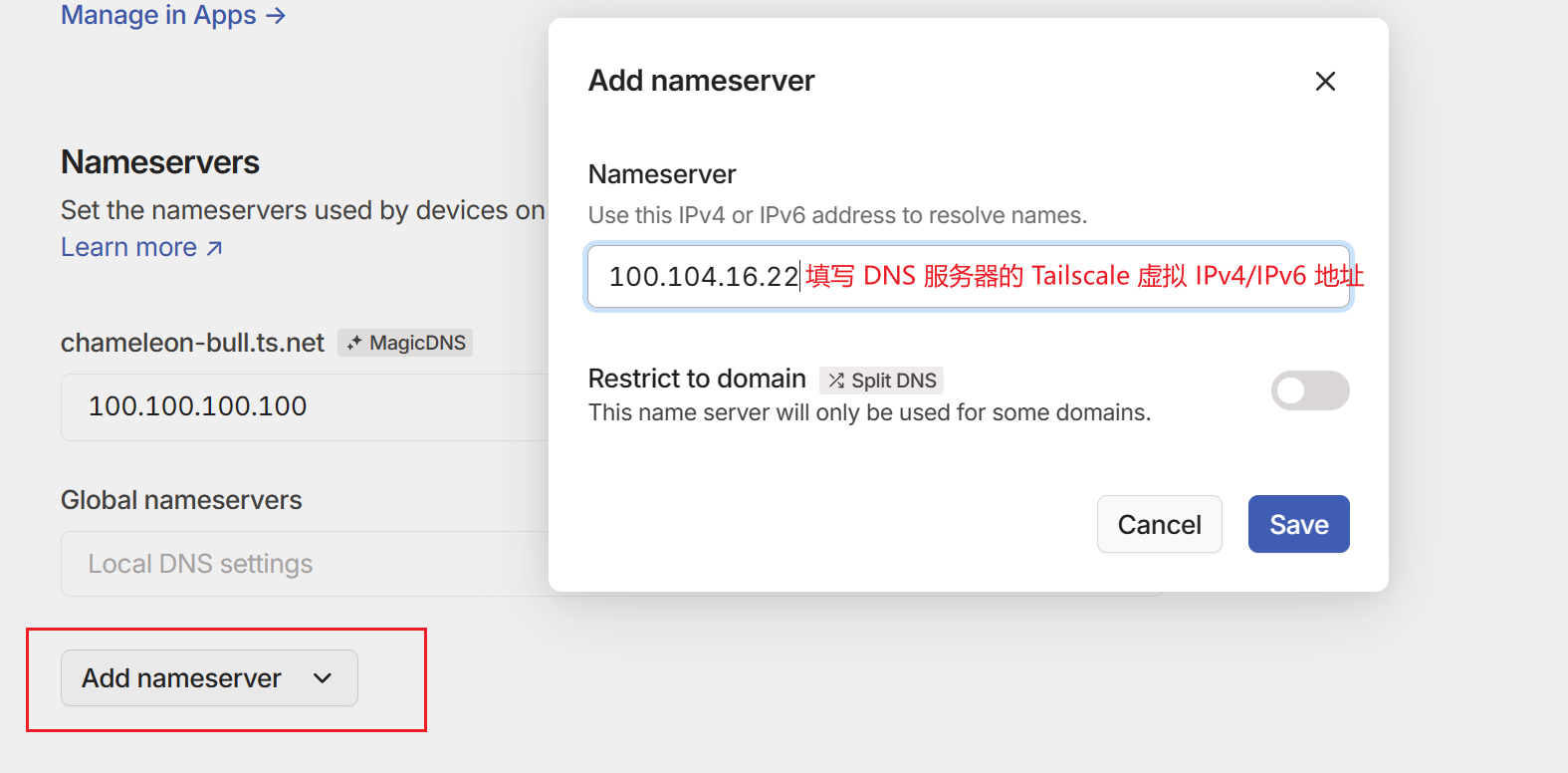The width and height of the screenshot is (1568, 773).
Task: Cancel adding the nameserver
Action: 1160,524
